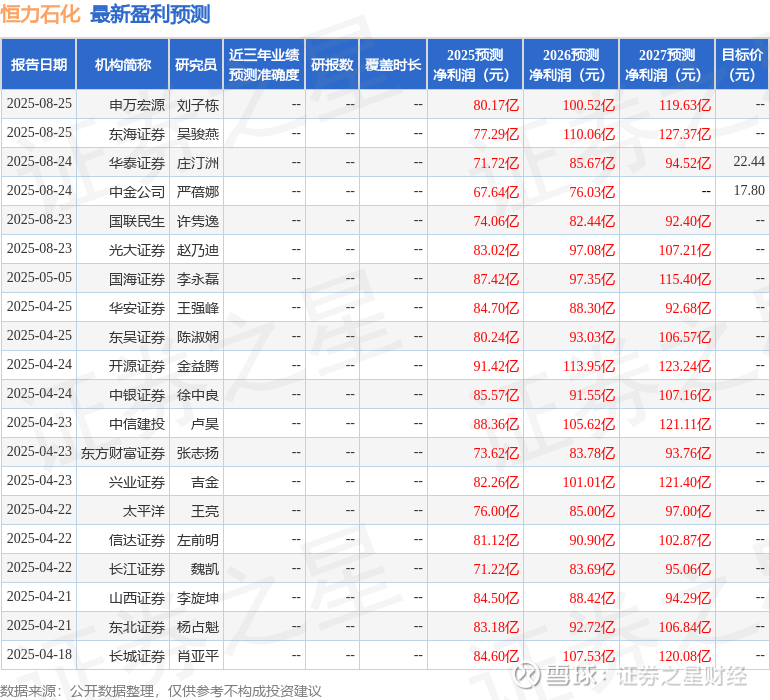Image resolution: width=770 pixels, height=700 pixels.
Task: Click institution name 国联民生
Action: (x=137, y=221)
